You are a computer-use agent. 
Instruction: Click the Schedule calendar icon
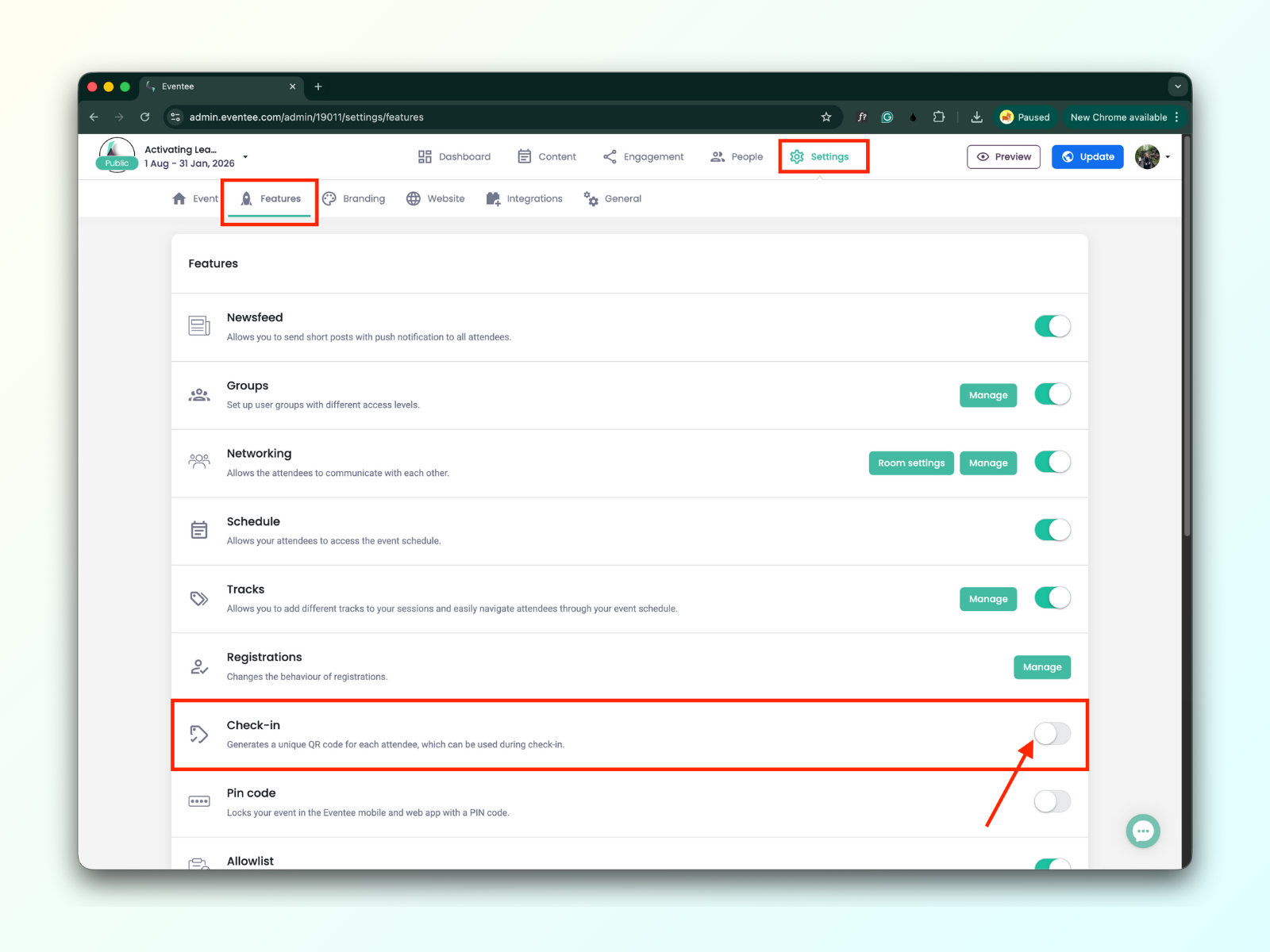(199, 530)
